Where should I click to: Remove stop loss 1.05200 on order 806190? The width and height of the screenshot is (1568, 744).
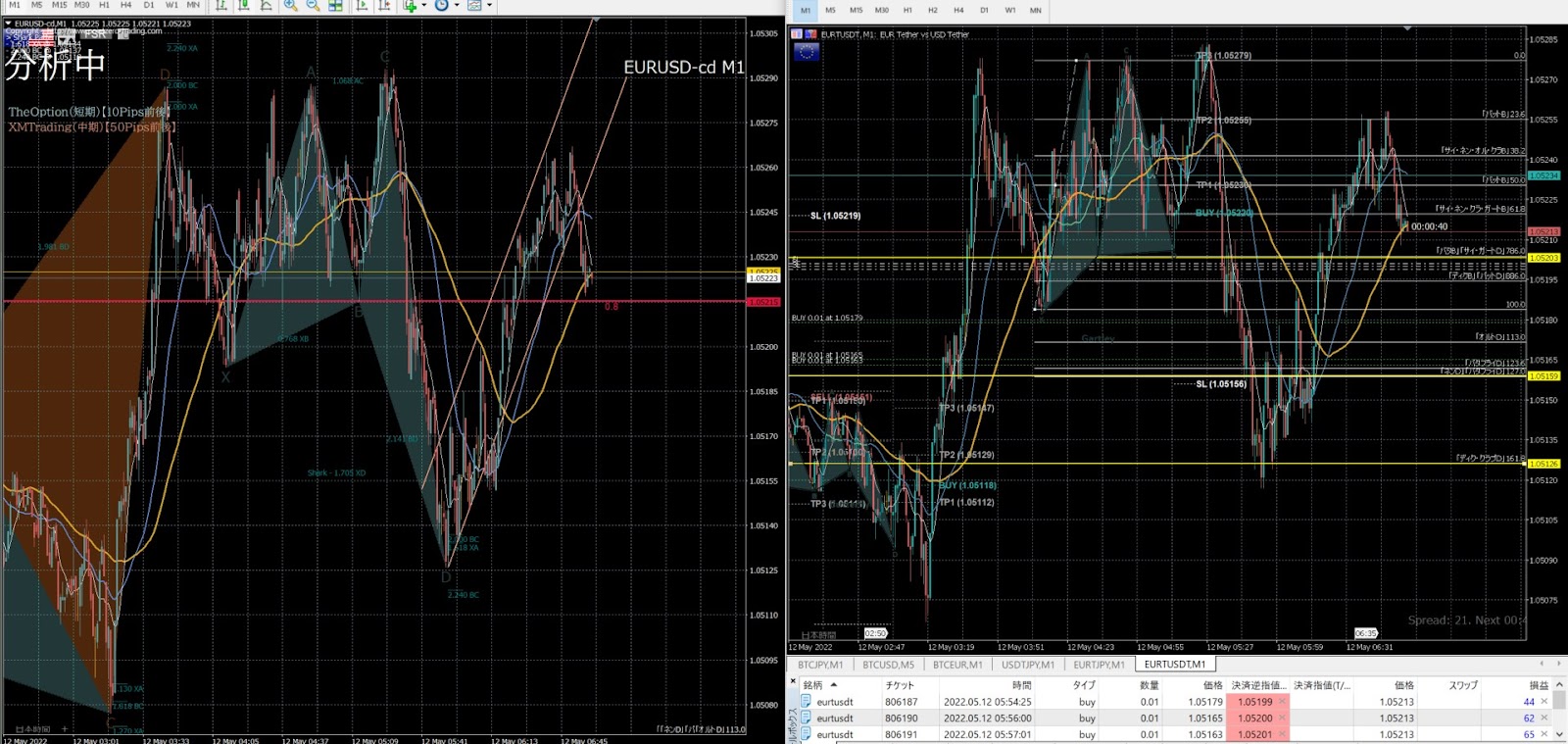click(1281, 719)
